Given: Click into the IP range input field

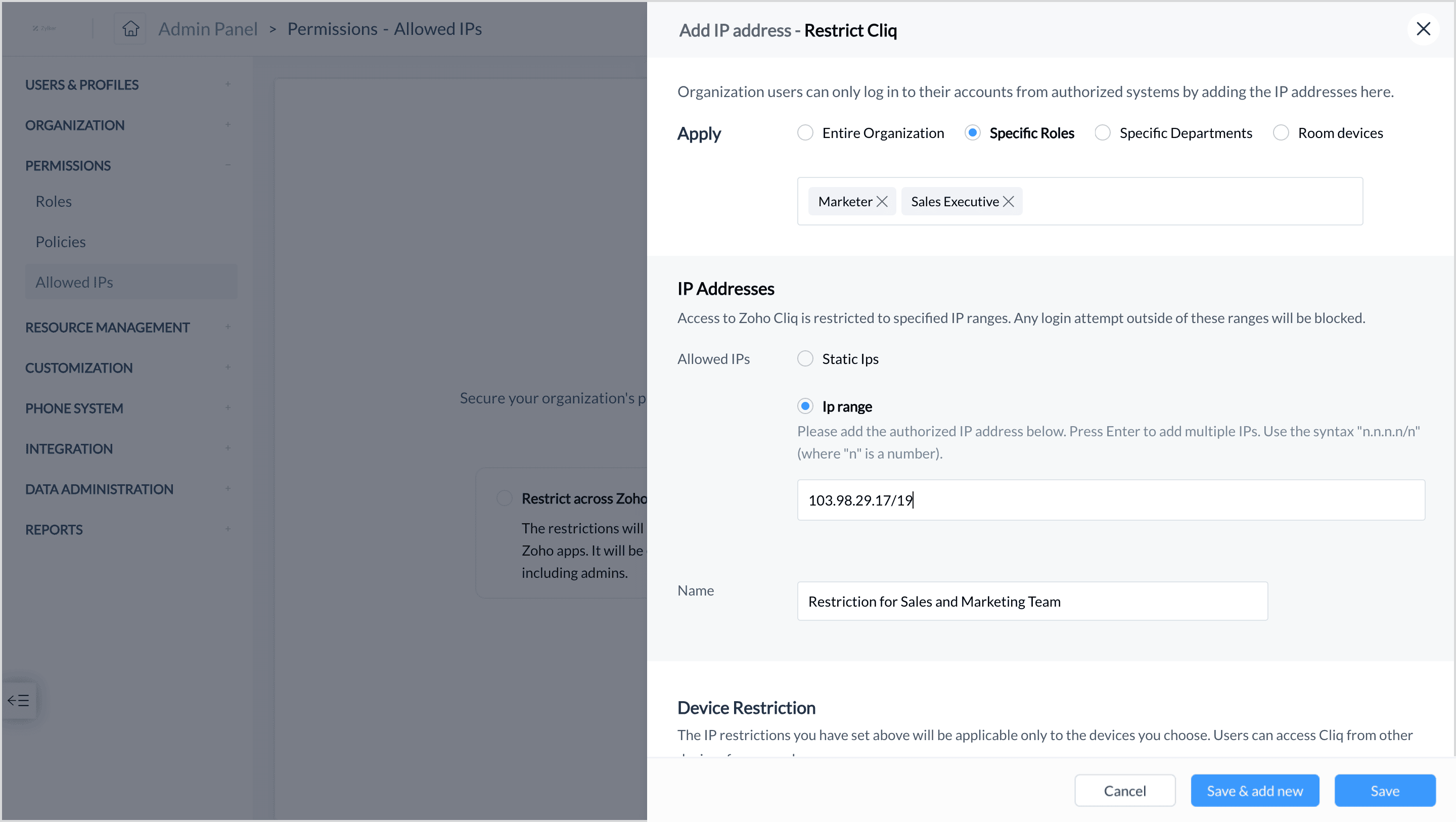Looking at the screenshot, I should tap(1110, 500).
